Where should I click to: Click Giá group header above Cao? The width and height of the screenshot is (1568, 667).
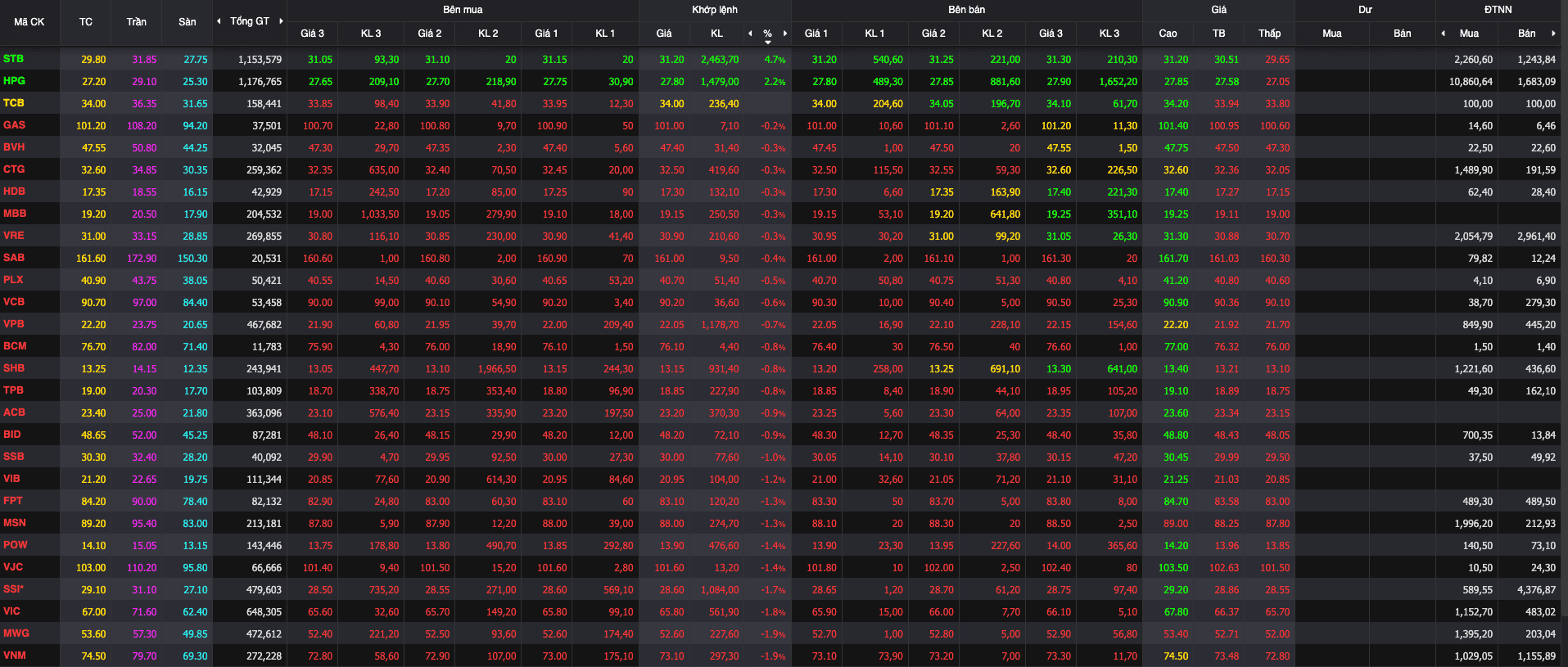point(1219,10)
